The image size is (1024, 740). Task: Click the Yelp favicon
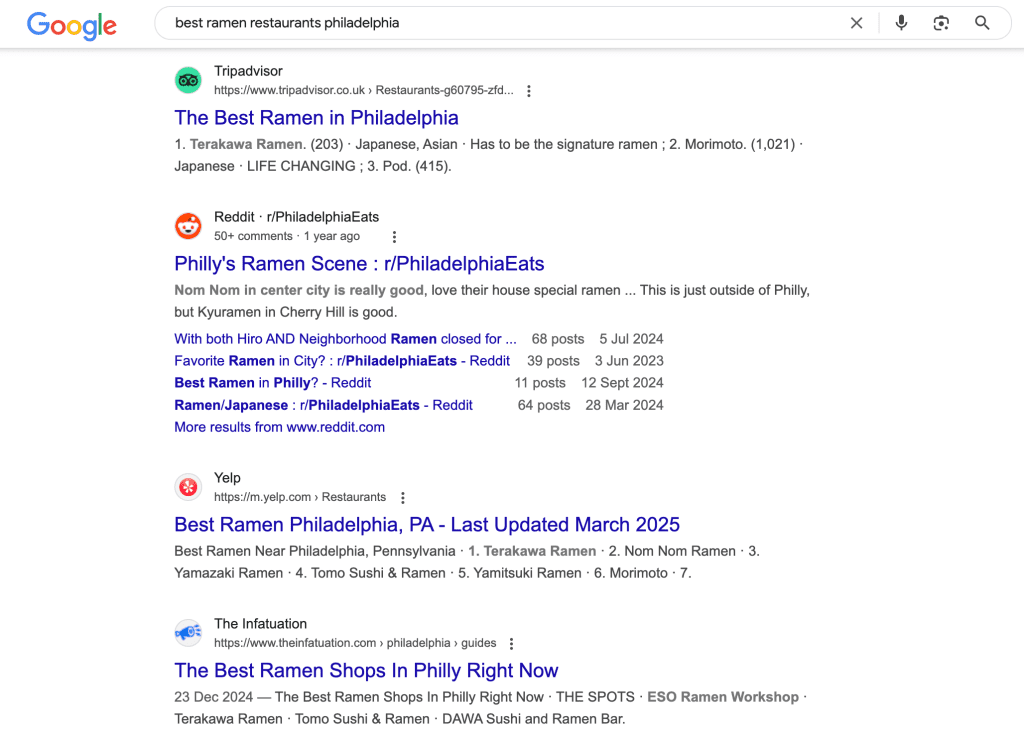pos(188,487)
